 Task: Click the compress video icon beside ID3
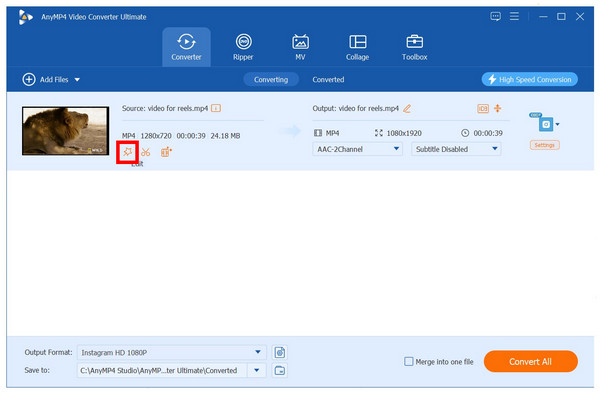pyautogui.click(x=497, y=108)
